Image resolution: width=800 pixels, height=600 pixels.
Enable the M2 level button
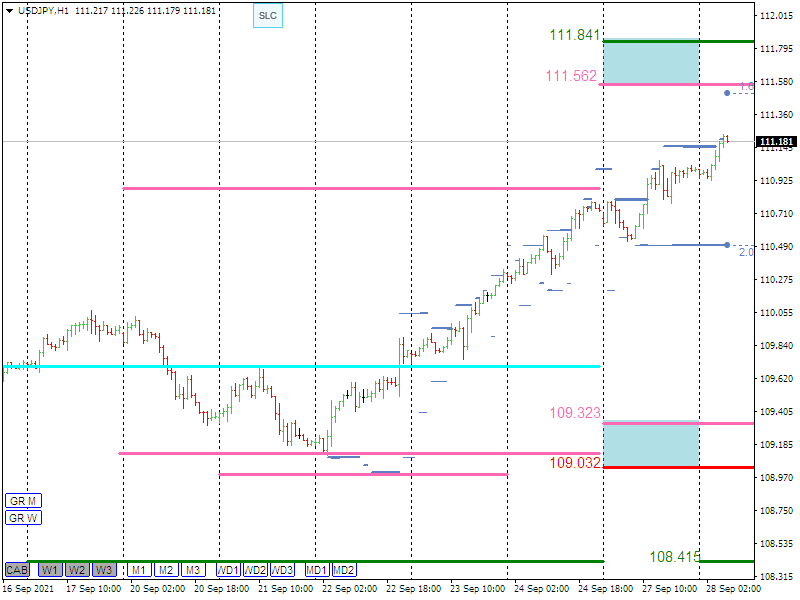(x=166, y=570)
